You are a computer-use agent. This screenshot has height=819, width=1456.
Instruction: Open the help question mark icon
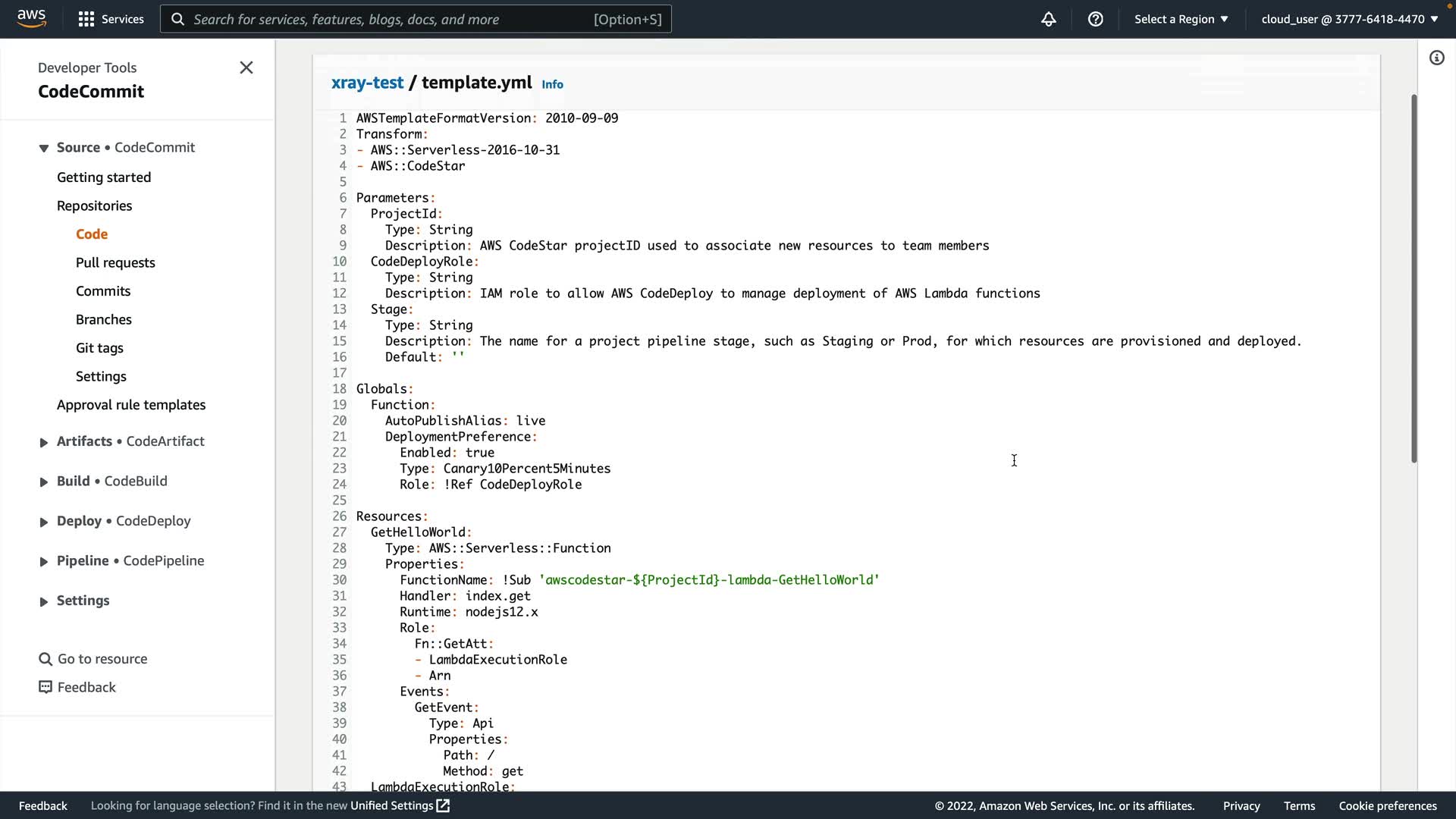click(x=1095, y=19)
